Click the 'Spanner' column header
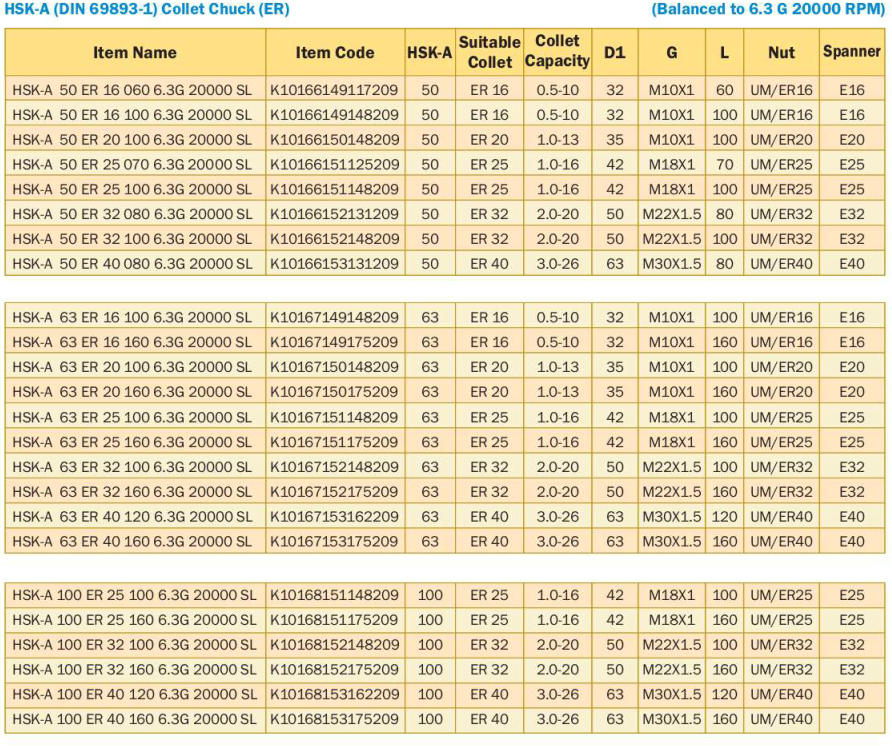 coord(852,51)
